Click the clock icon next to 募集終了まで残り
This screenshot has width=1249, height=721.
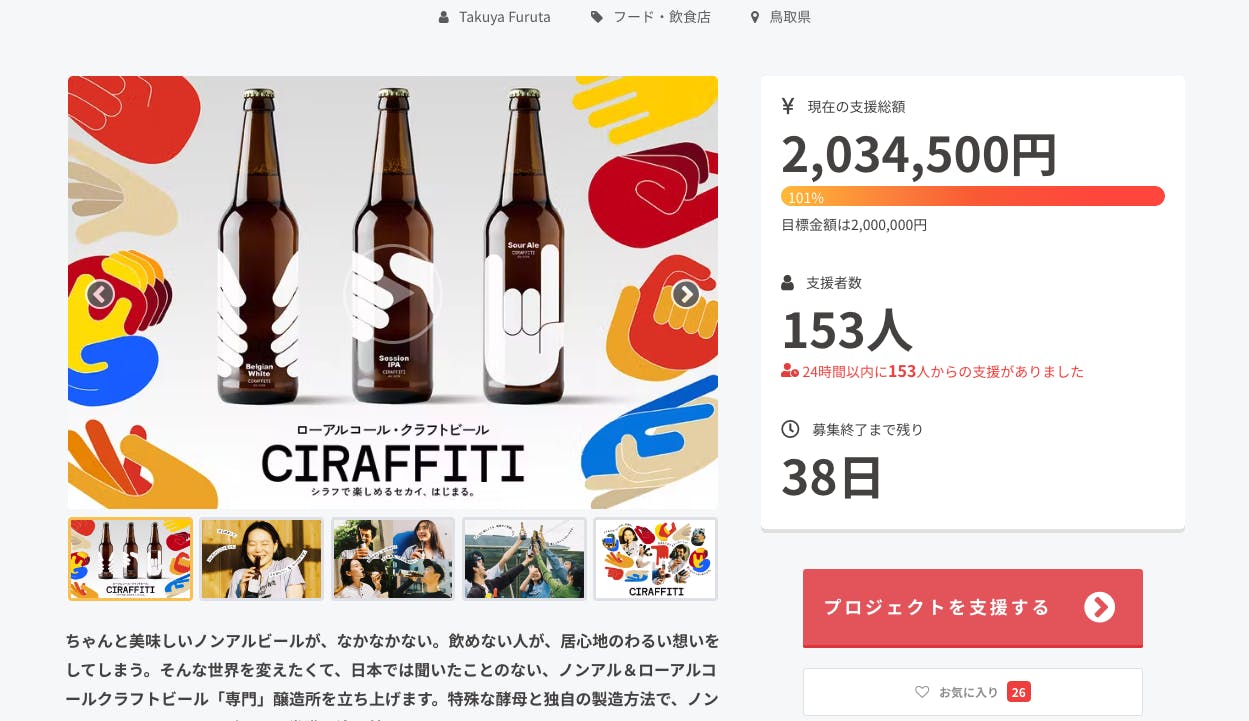click(790, 429)
